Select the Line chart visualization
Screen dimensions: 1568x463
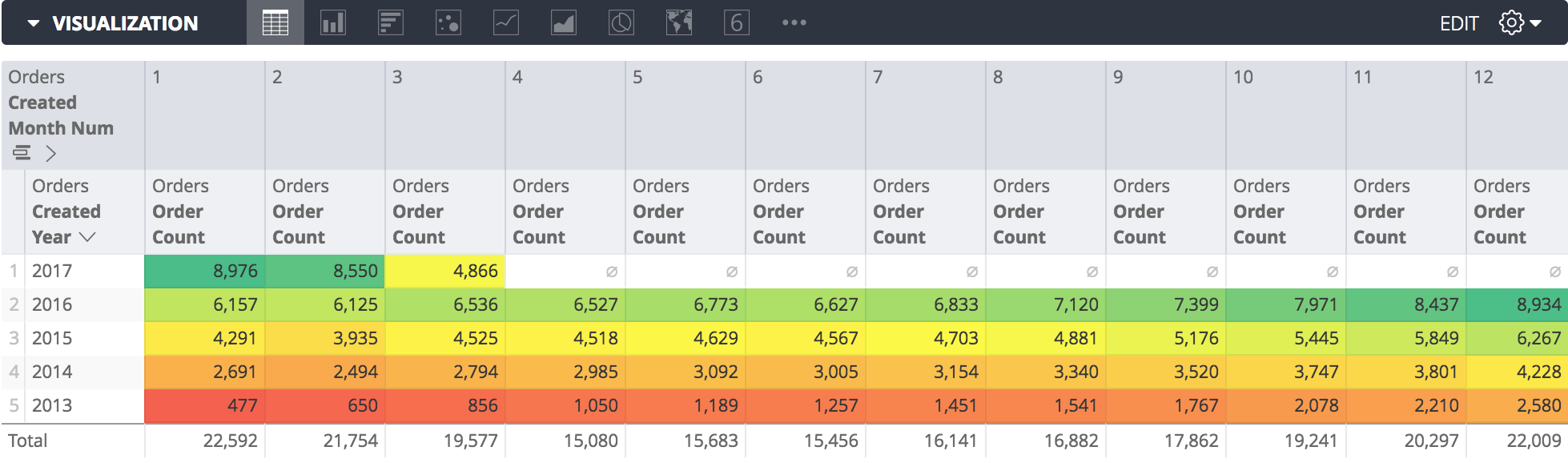[505, 22]
